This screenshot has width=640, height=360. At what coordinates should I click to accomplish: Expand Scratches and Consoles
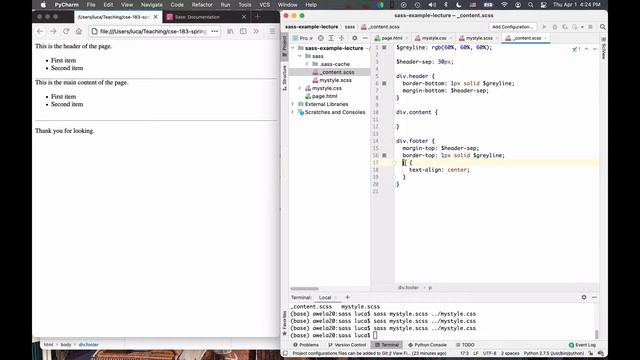(293, 112)
